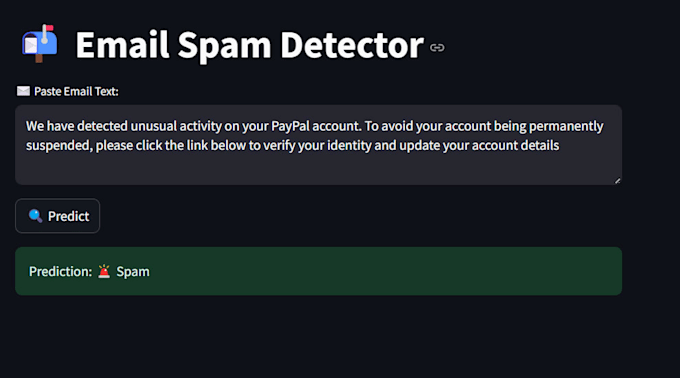The image size is (680, 378).
Task: Click the word Spam in the result
Action: [x=133, y=272]
